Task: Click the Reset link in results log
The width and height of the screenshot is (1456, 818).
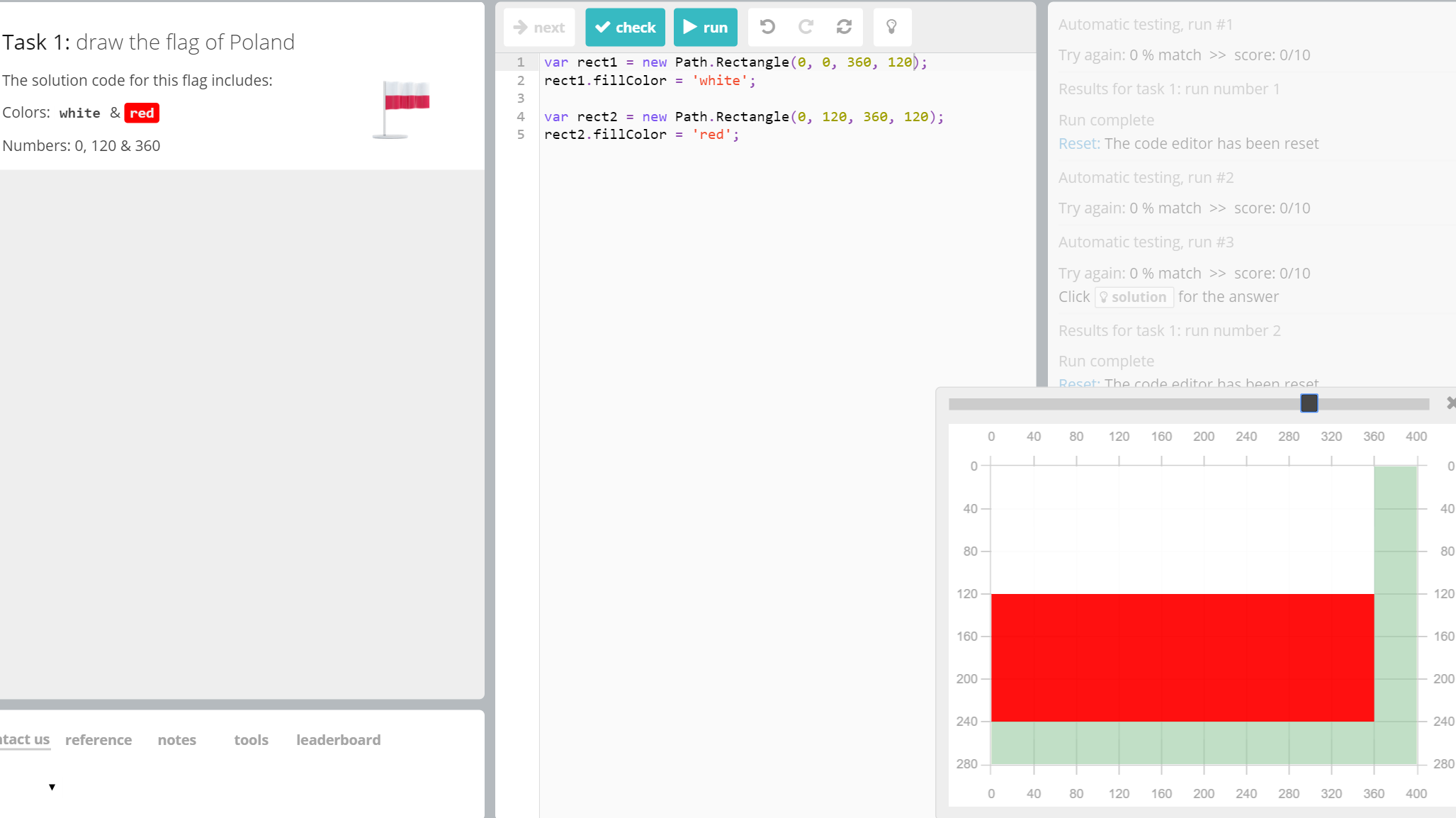Action: (1078, 144)
